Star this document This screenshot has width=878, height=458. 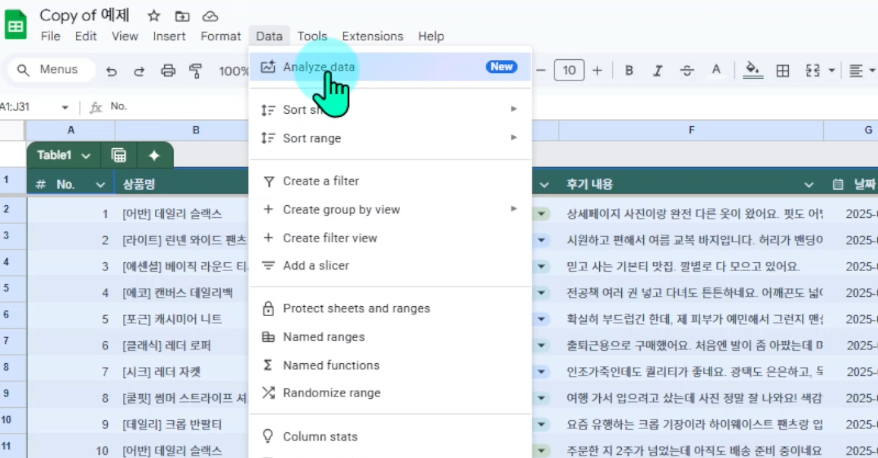(153, 16)
